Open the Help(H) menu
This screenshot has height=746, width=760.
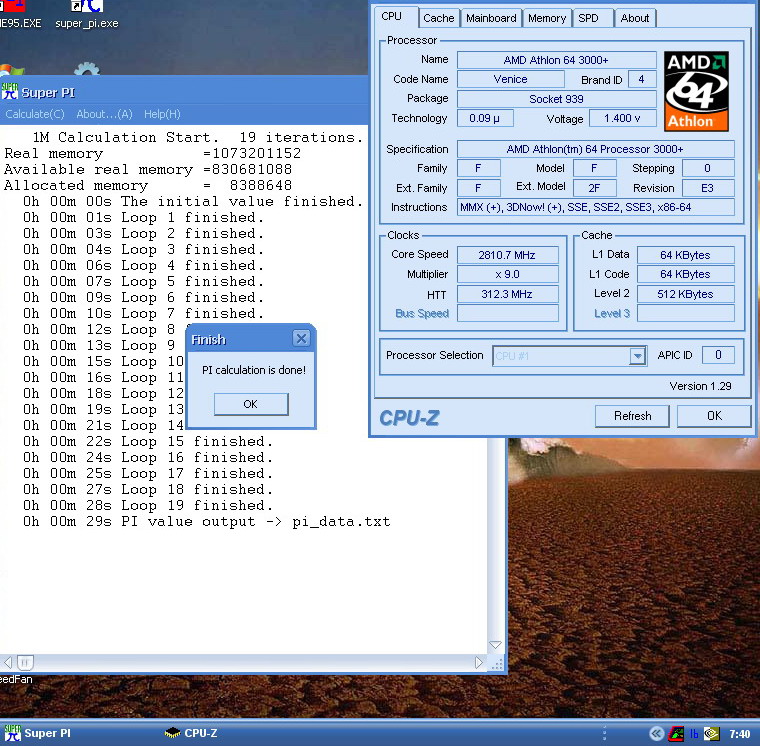(x=162, y=114)
